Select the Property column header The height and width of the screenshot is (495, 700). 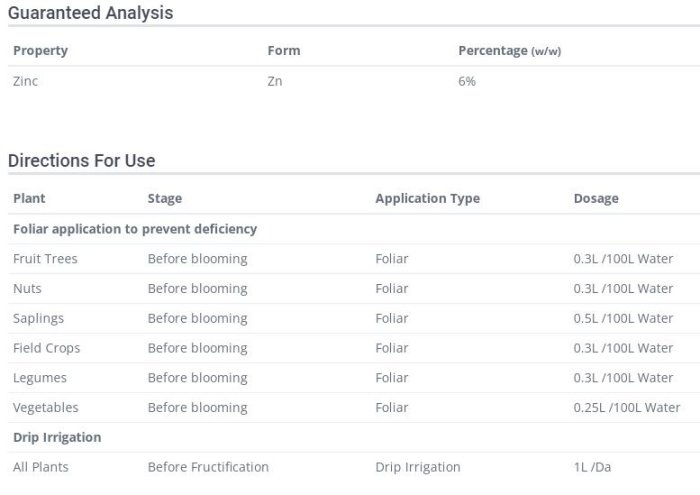[x=40, y=50]
